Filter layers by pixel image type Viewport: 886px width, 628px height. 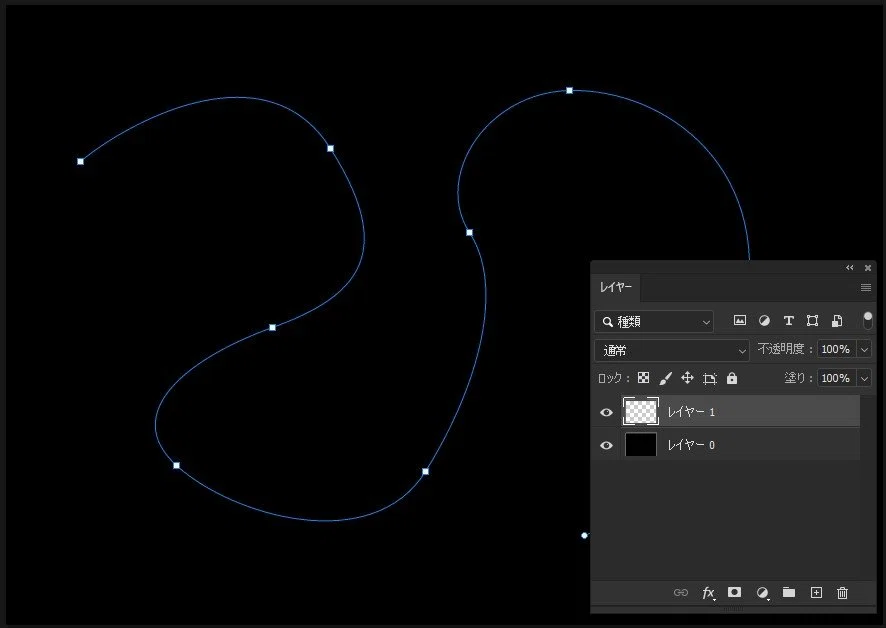click(x=740, y=321)
